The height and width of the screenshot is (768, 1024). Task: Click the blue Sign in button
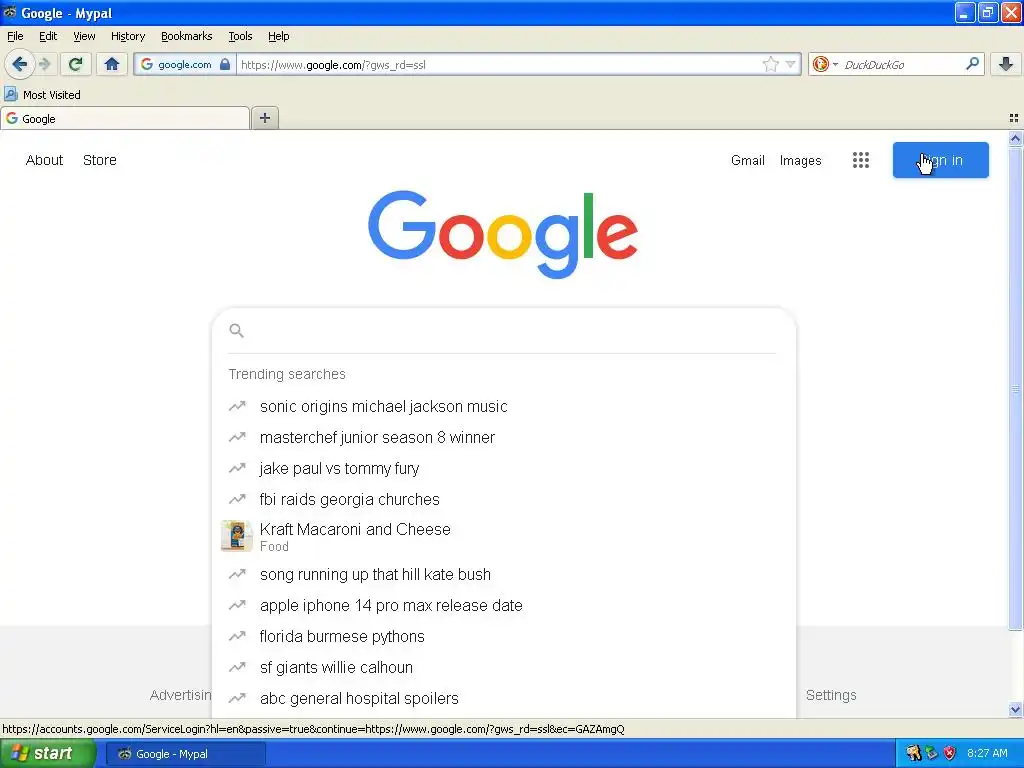pyautogui.click(x=940, y=160)
